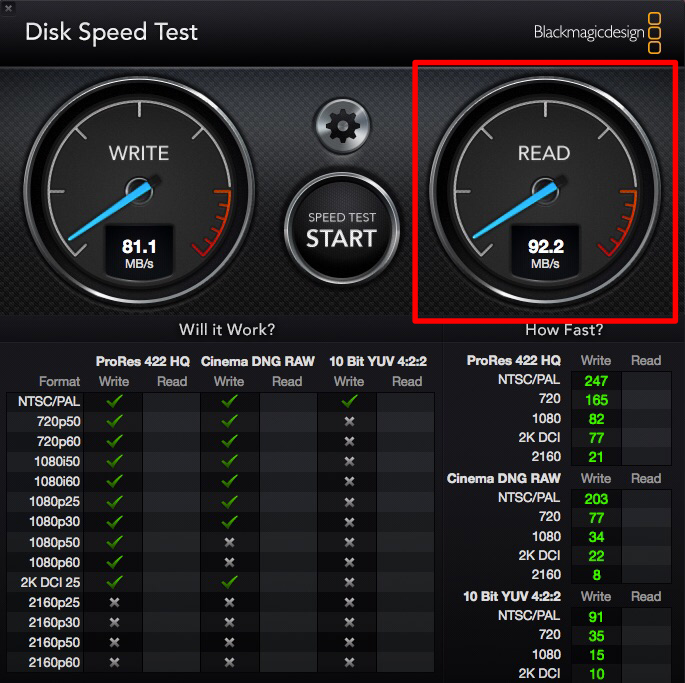Select the 247 ProRes NTSC/PAL write value
This screenshot has width=685, height=683.
click(x=596, y=381)
